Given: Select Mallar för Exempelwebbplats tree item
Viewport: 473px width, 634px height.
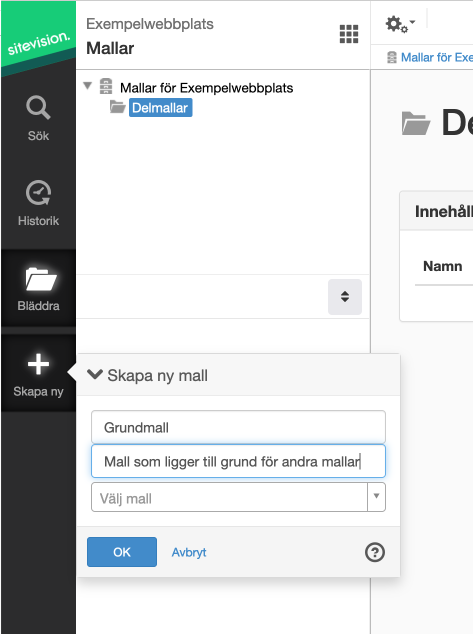Looking at the screenshot, I should pos(206,88).
